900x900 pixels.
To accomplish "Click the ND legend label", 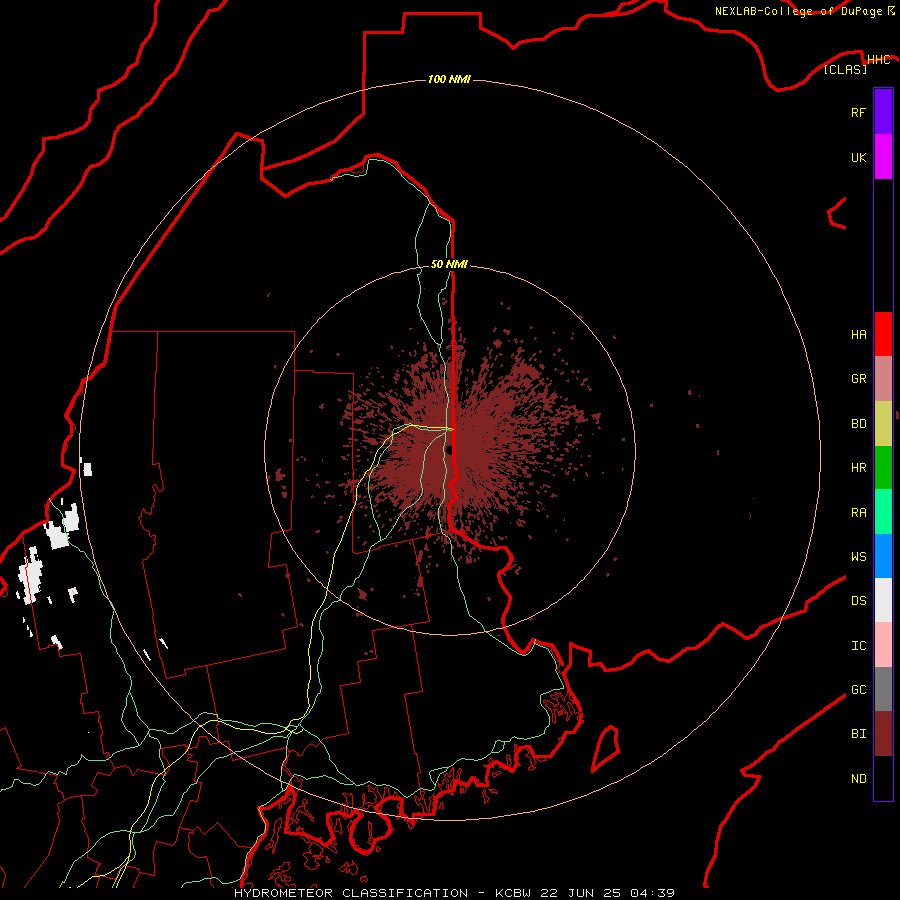I will (x=858, y=779).
